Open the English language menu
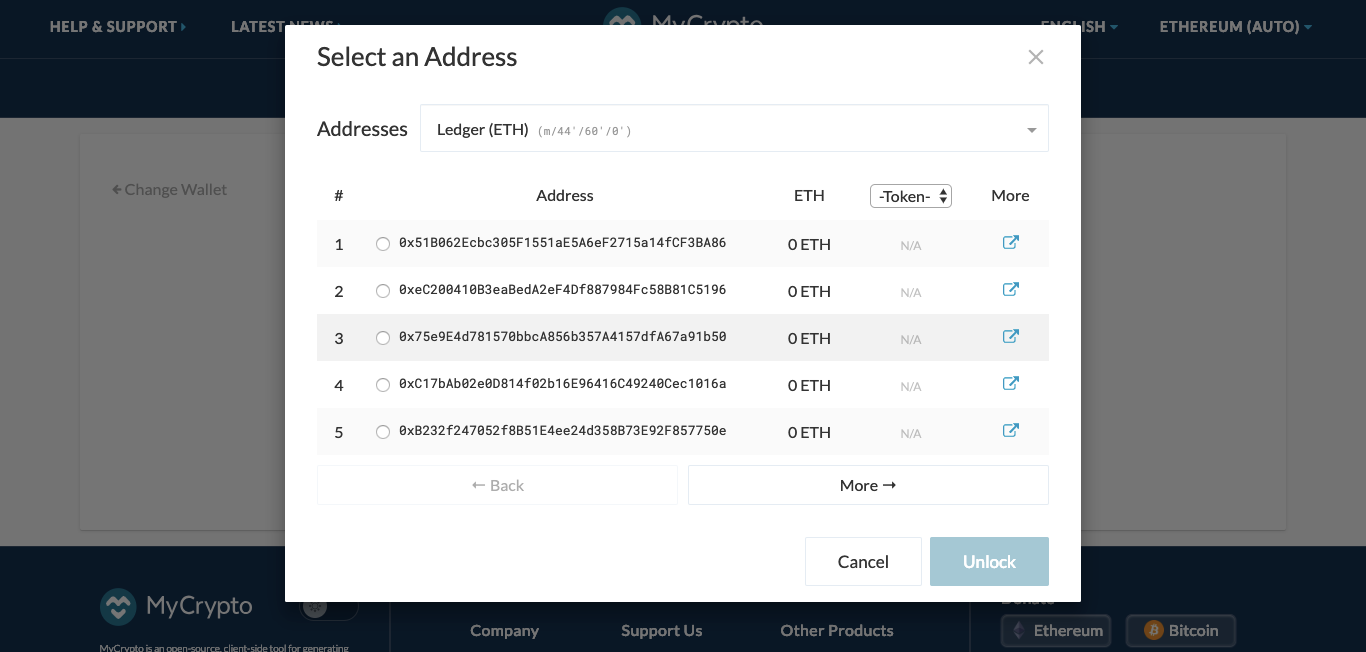 click(x=1079, y=27)
